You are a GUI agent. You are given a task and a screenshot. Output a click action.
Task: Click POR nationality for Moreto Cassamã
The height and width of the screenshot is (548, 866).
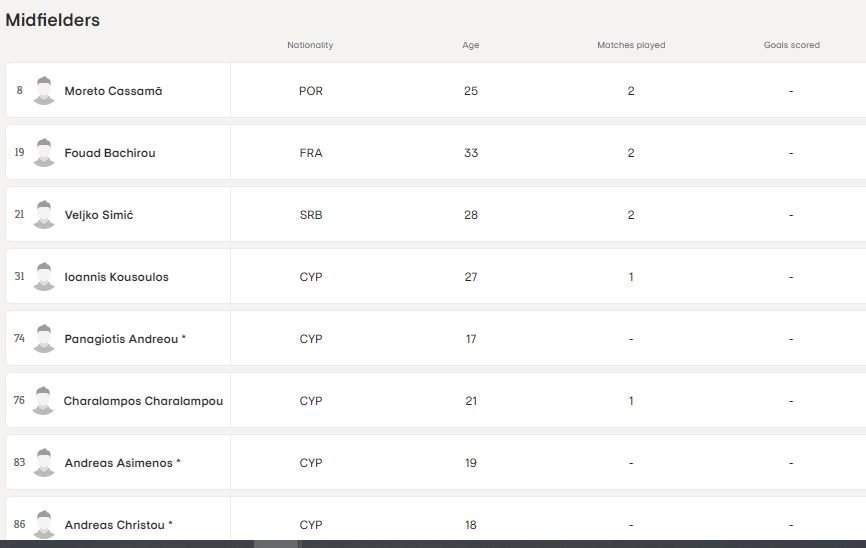pyautogui.click(x=310, y=91)
